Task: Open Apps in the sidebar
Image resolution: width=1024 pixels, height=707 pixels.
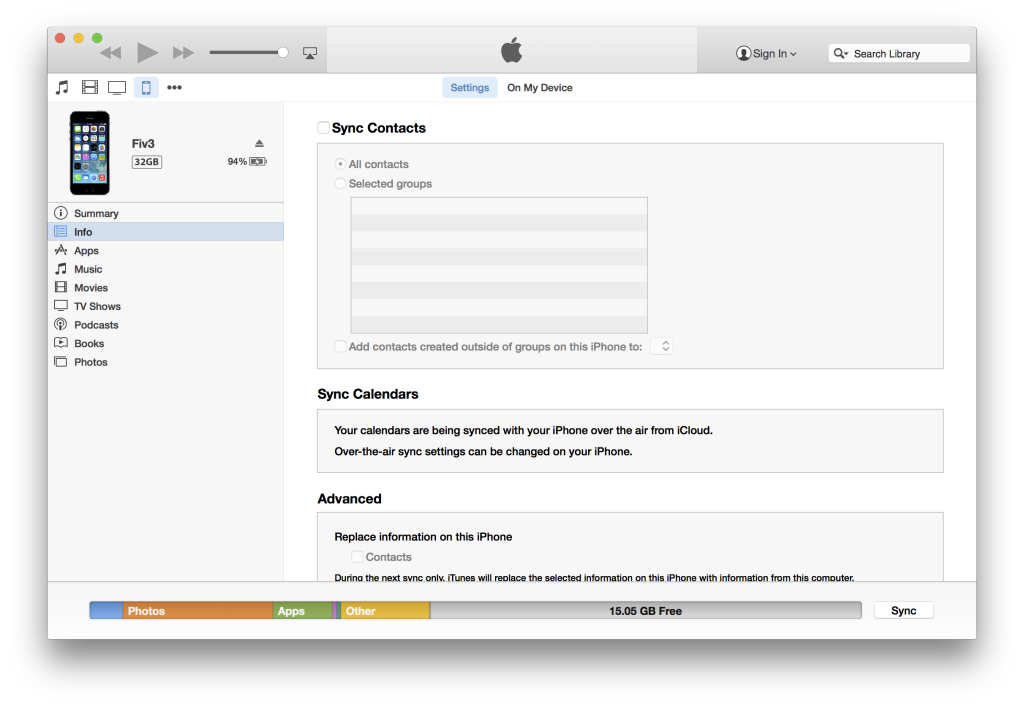Action: [166, 251]
